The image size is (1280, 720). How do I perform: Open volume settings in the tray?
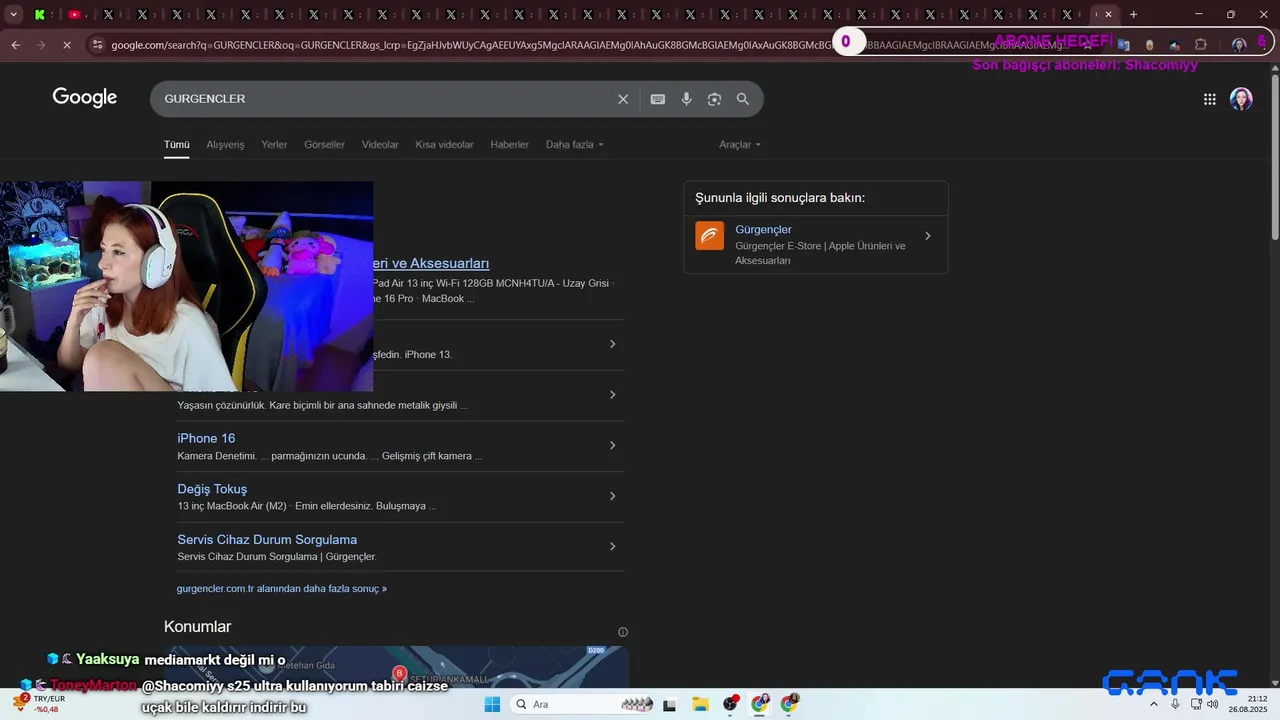[1212, 704]
